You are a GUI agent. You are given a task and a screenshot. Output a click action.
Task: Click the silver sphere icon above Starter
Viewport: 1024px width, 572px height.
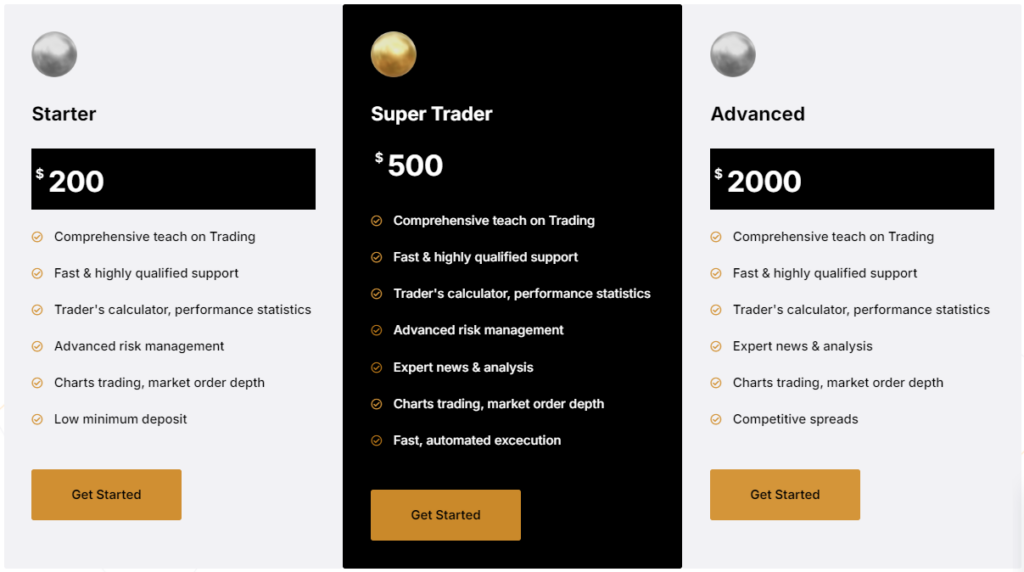pos(54,54)
